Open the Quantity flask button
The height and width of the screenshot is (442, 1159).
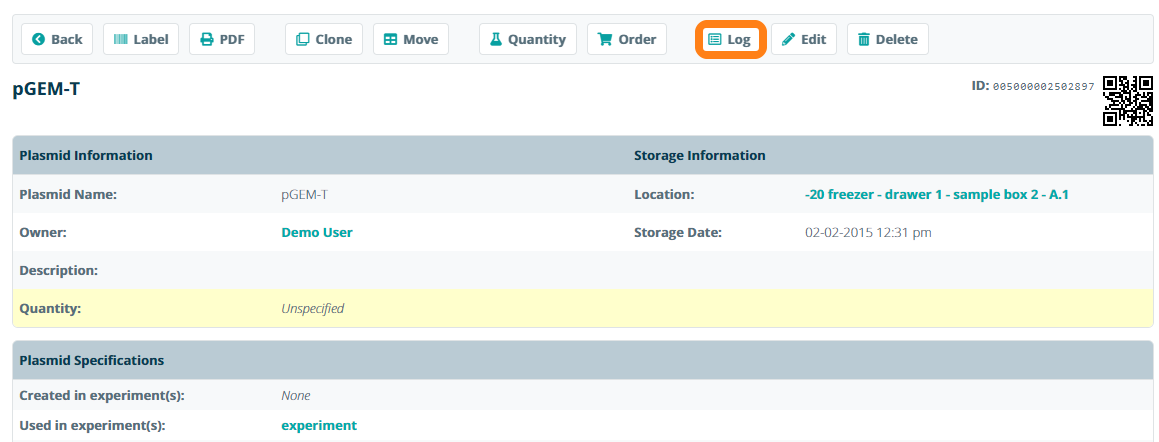[x=527, y=39]
